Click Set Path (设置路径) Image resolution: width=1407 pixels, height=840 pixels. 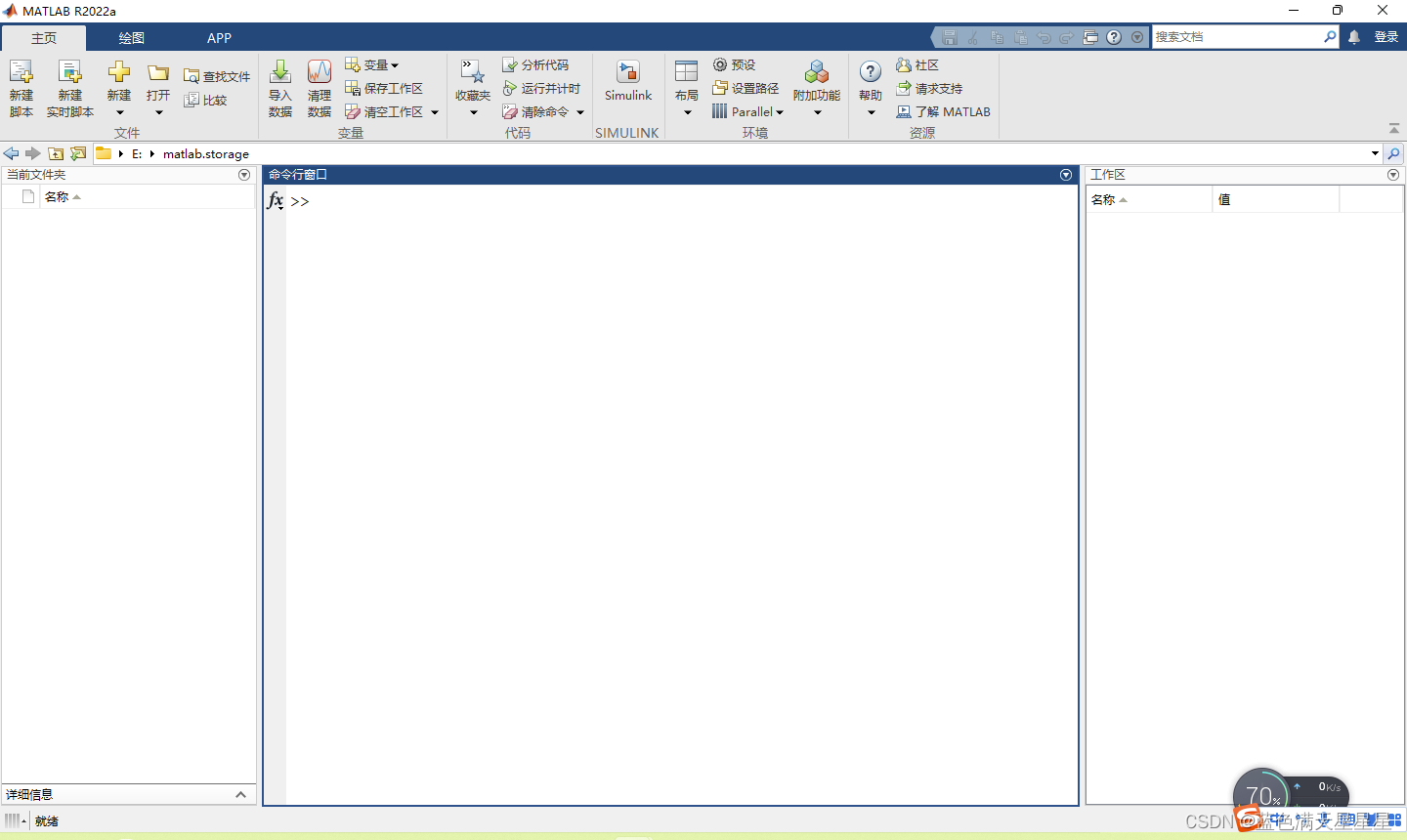pos(746,88)
